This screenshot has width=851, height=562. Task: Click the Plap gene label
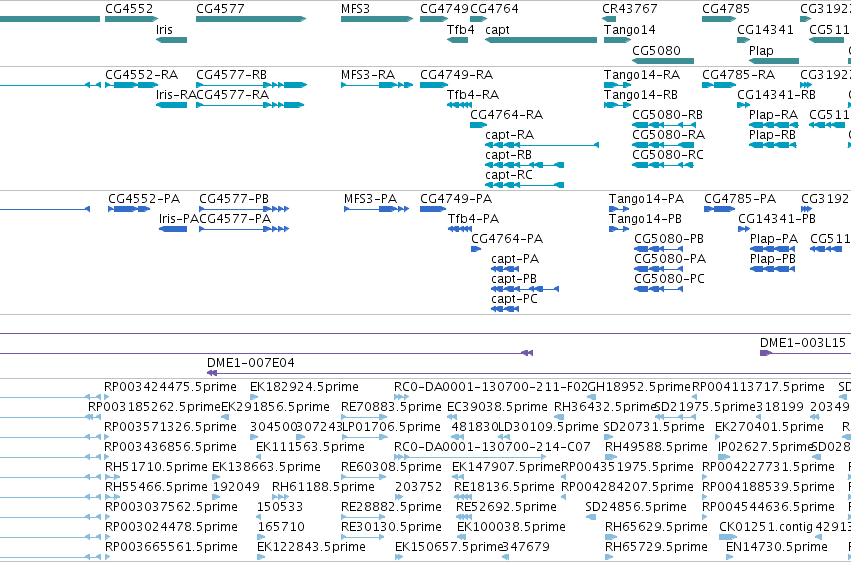pos(761,50)
